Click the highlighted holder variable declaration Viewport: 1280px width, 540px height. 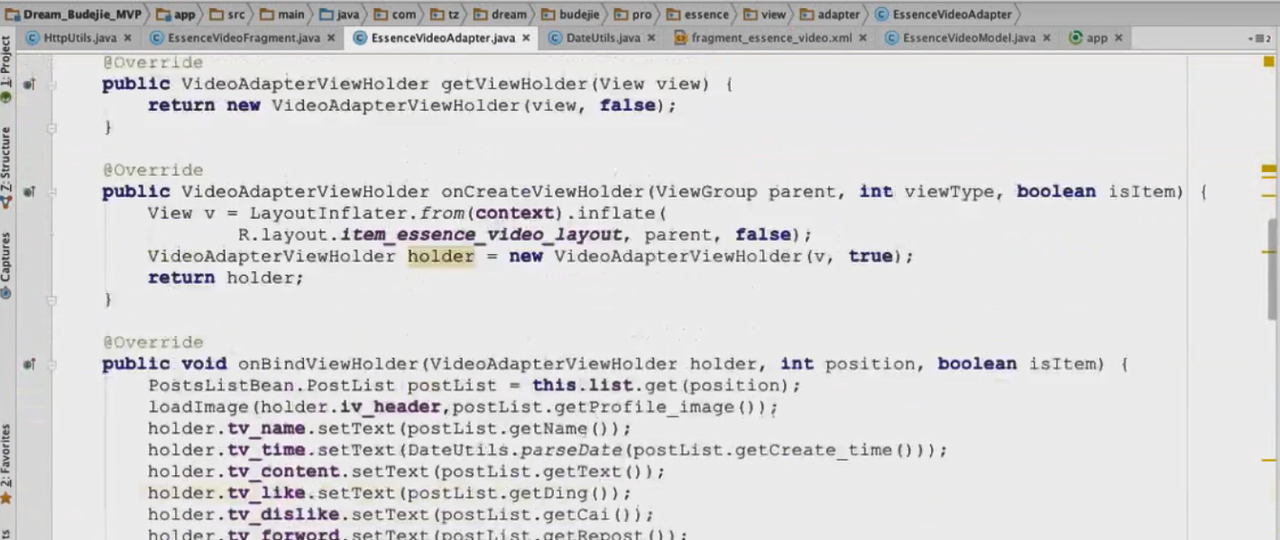[440, 256]
